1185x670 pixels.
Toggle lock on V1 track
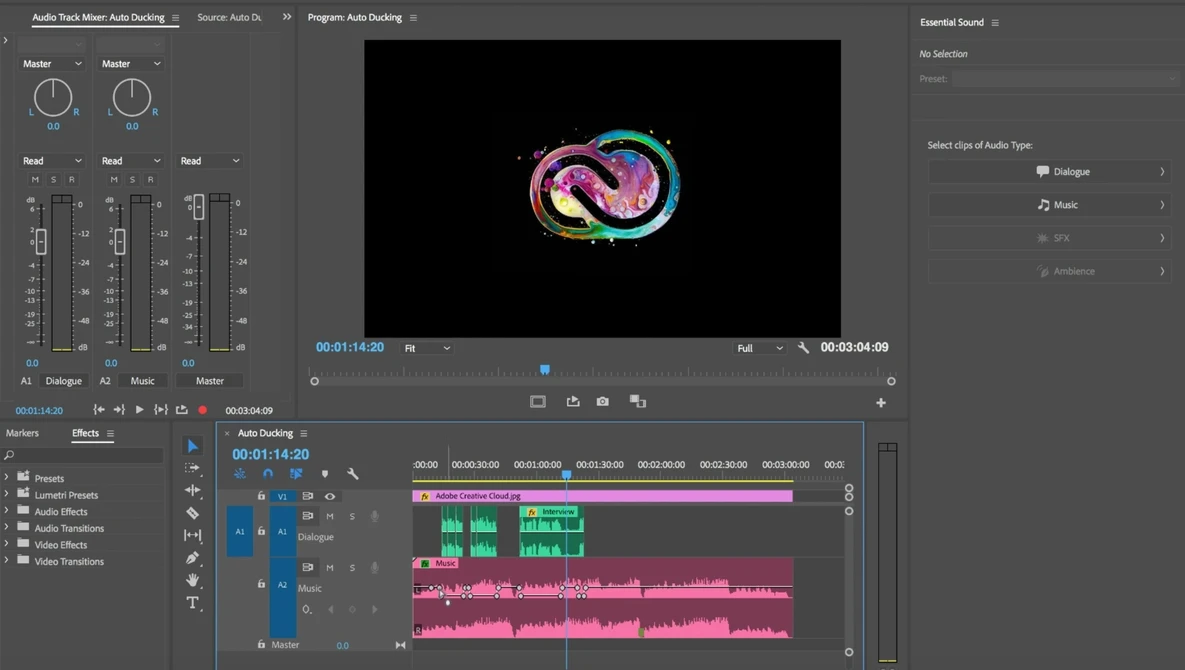[x=261, y=496]
